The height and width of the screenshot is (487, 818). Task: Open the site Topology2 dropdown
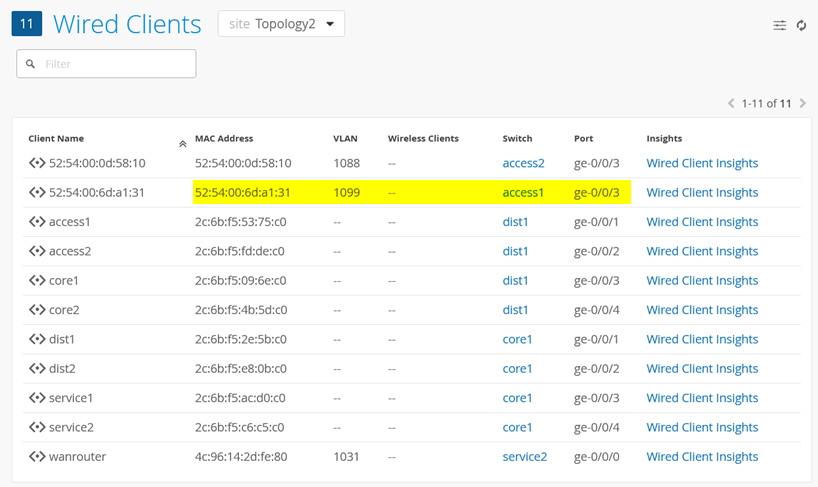(281, 24)
